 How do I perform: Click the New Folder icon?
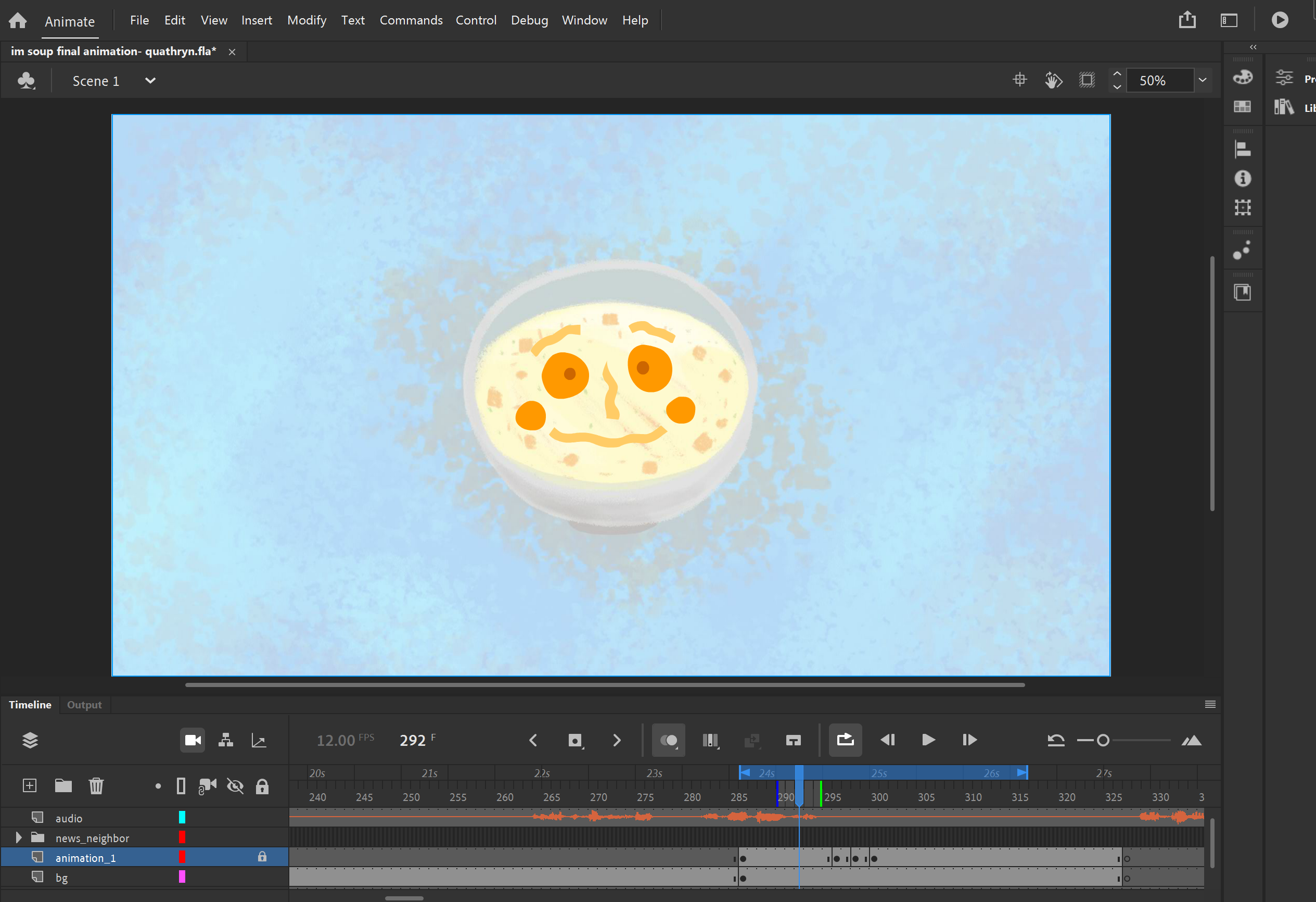(x=63, y=786)
